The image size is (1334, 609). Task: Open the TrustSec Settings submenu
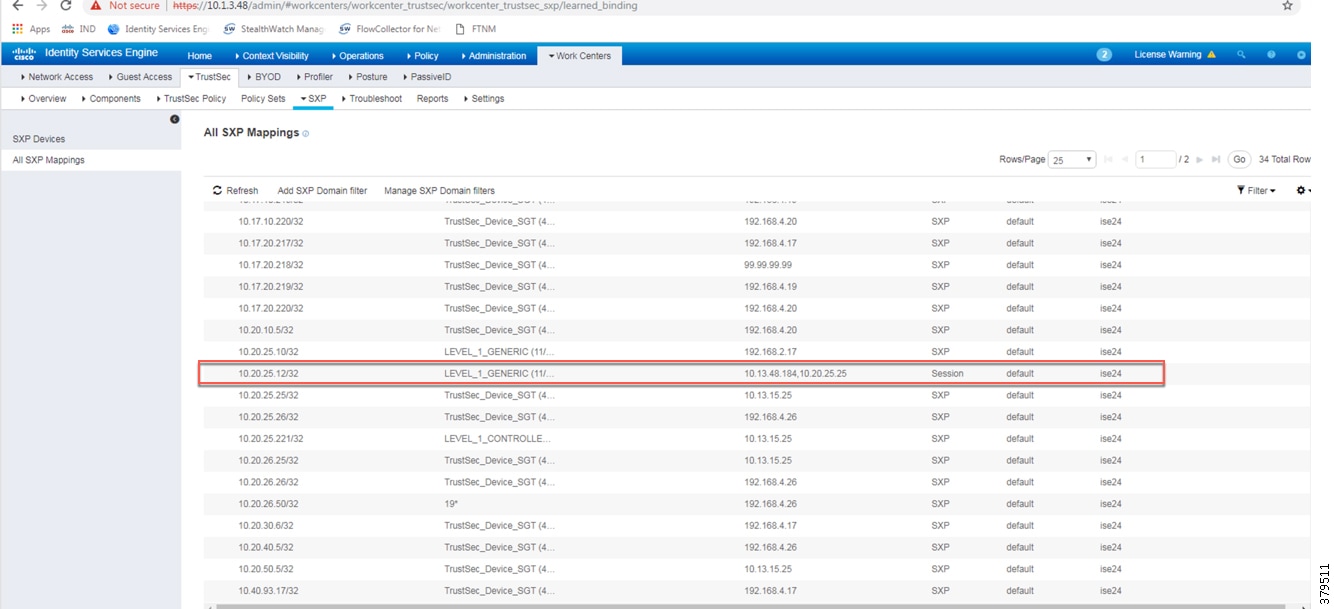point(483,99)
